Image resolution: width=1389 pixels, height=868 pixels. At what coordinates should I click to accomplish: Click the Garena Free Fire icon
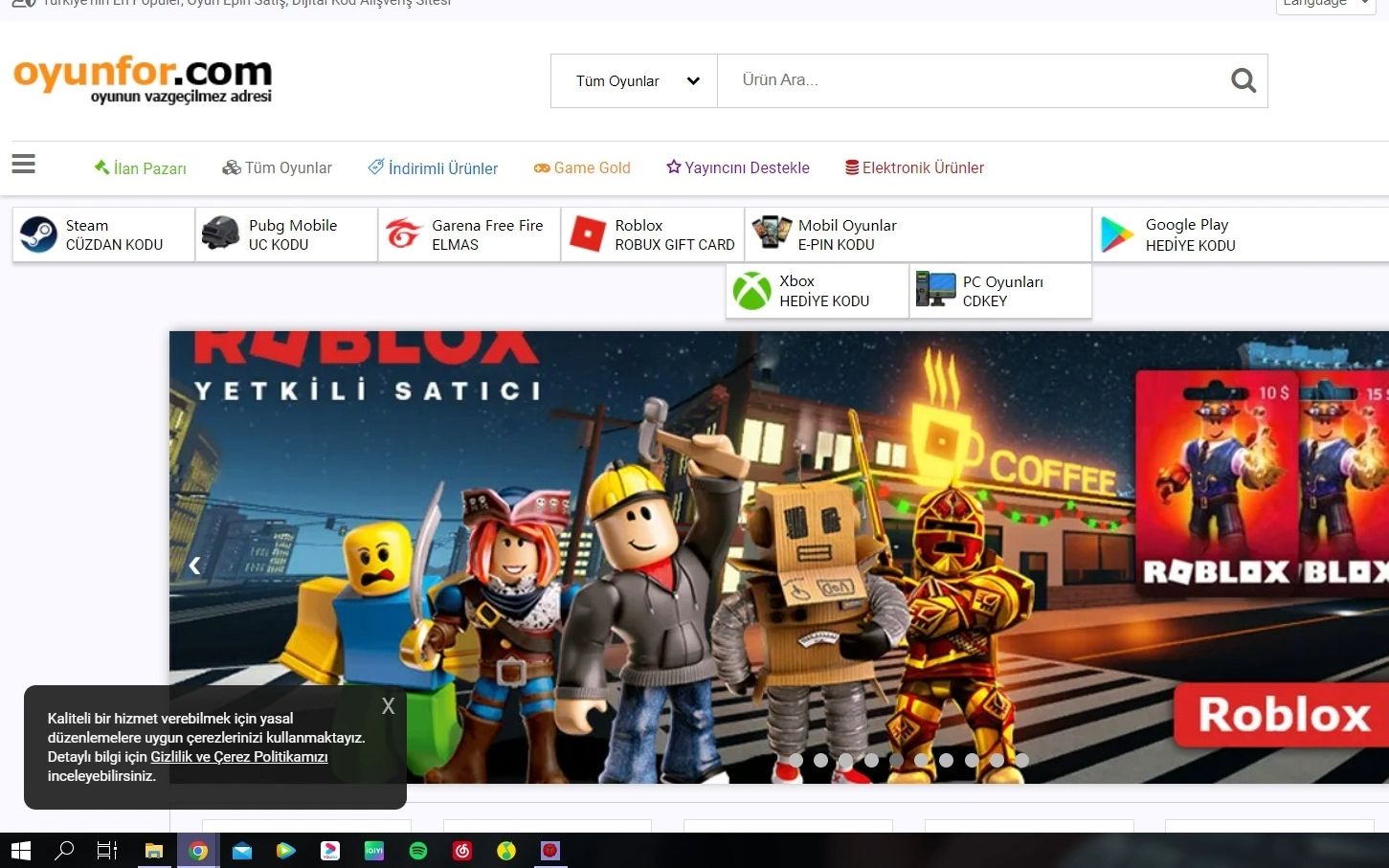pyautogui.click(x=404, y=234)
